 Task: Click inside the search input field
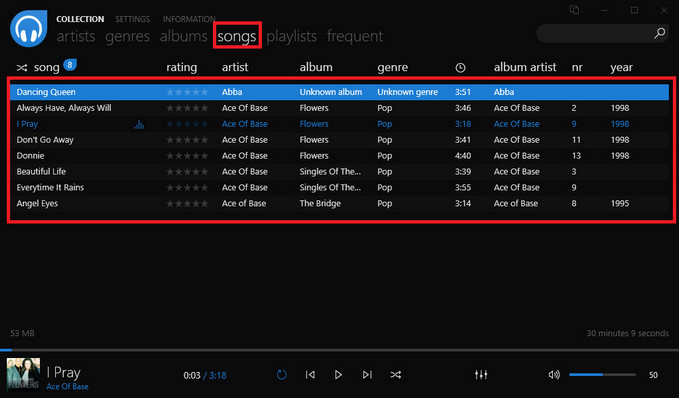595,33
